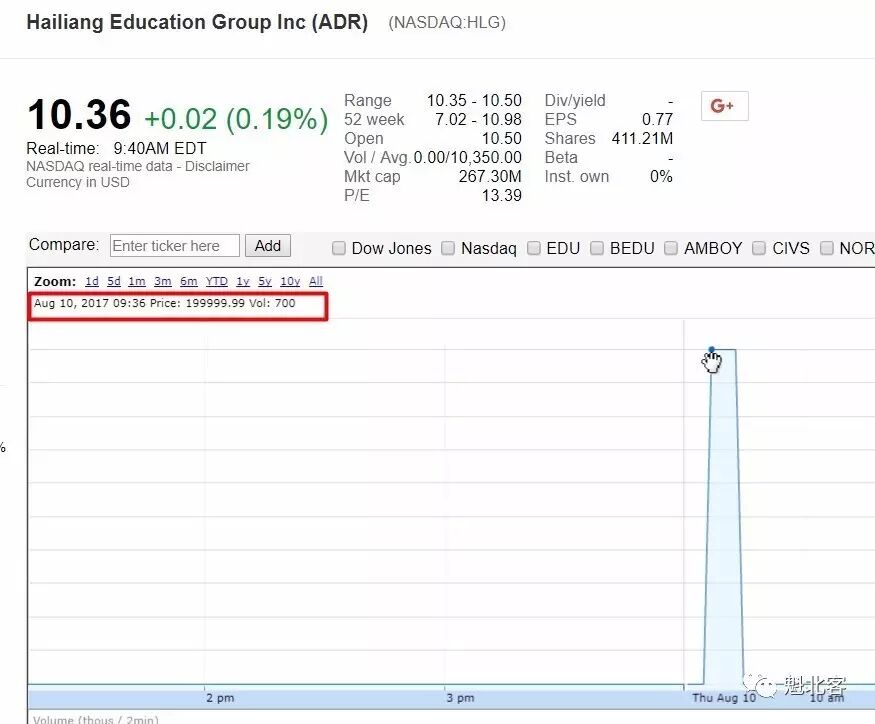Tick the EDU comparison checkbox
Viewport: 875px width, 724px height.
coord(533,248)
